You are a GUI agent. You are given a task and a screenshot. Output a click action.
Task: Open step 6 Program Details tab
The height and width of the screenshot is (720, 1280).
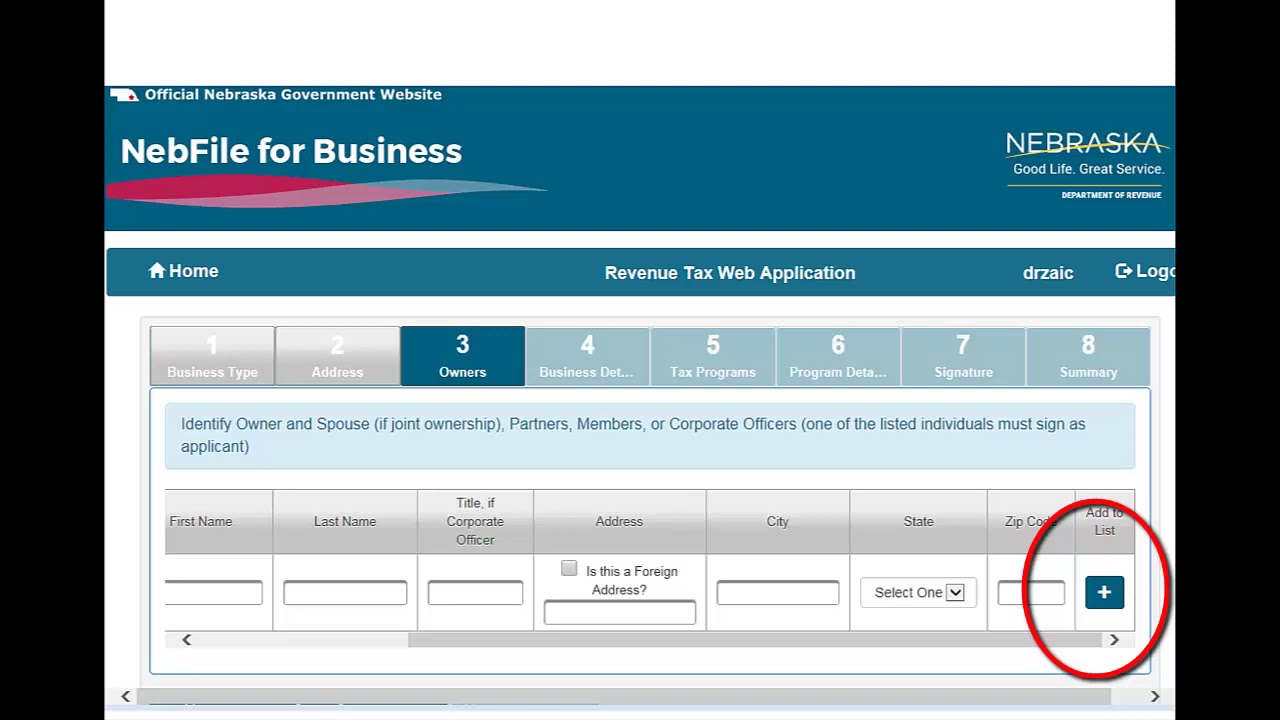coord(837,356)
